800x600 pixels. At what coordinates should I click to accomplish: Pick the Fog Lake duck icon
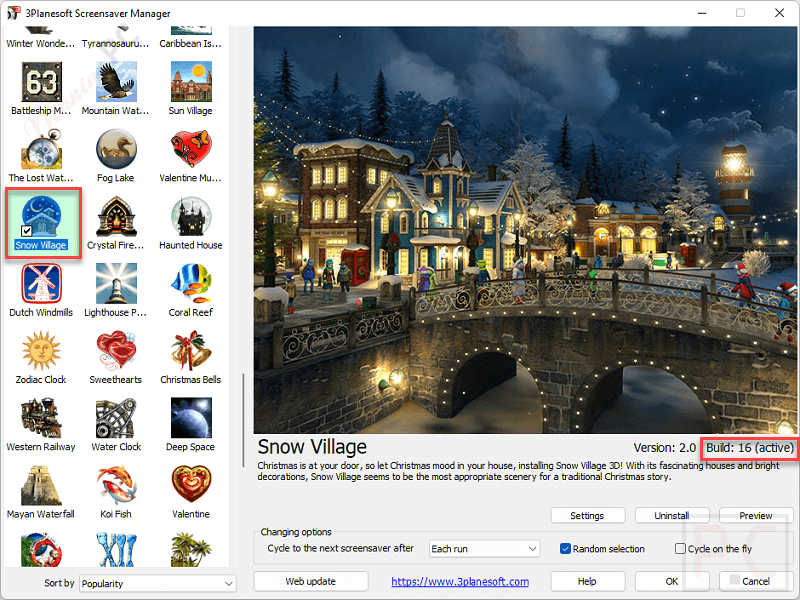click(x=116, y=149)
